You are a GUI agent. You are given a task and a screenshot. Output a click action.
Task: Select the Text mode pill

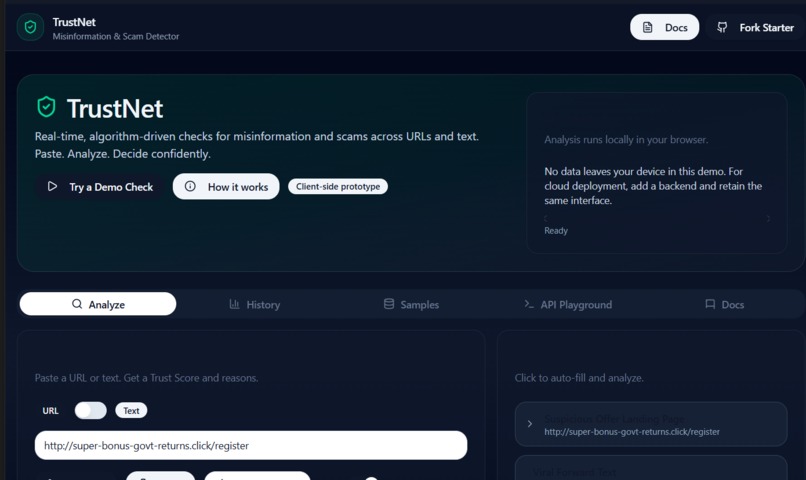tap(131, 410)
